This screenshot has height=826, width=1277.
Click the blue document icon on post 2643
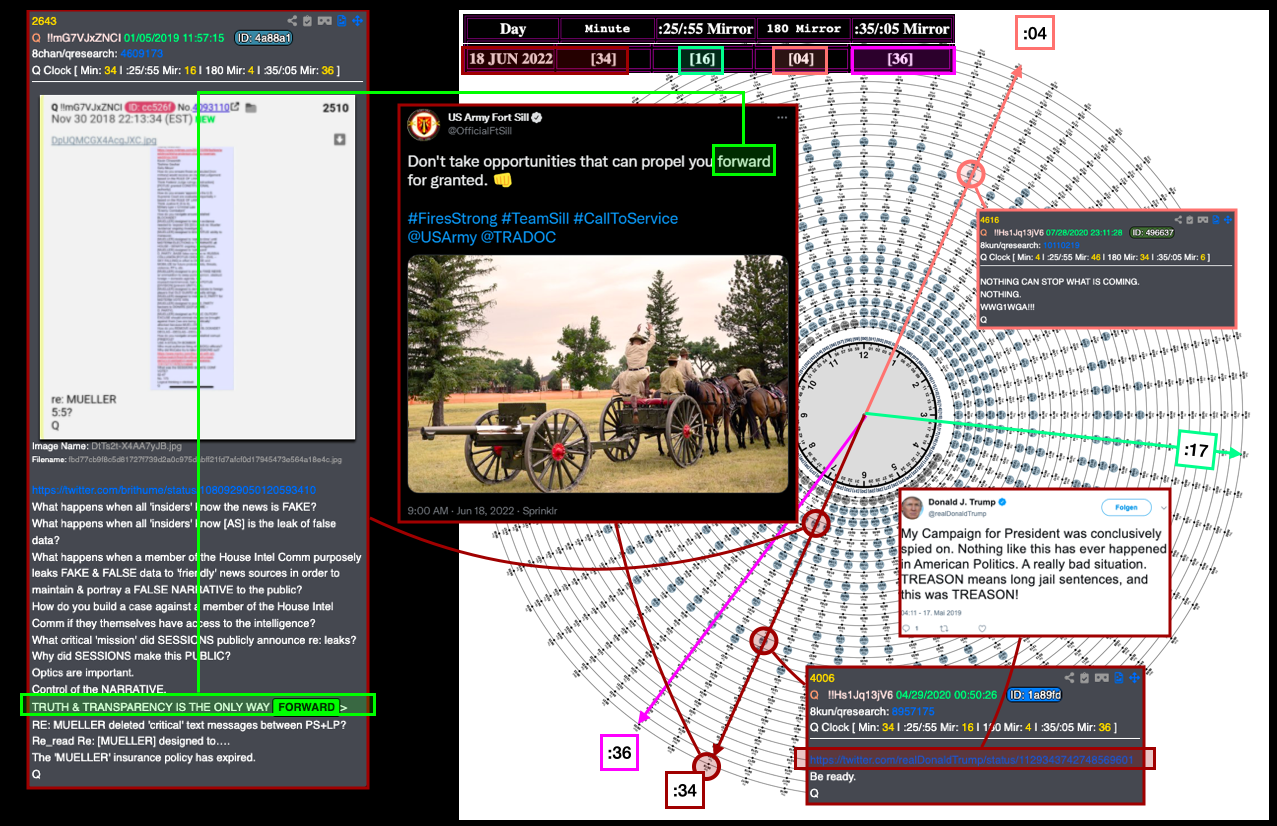click(x=342, y=20)
